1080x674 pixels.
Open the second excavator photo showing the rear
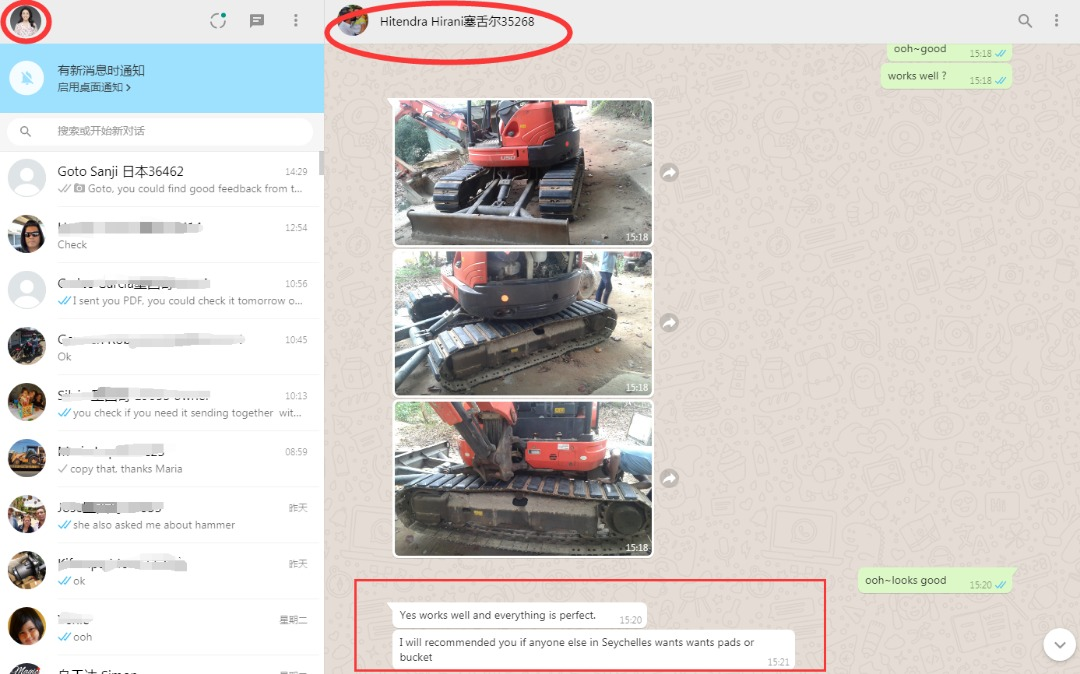pos(523,323)
